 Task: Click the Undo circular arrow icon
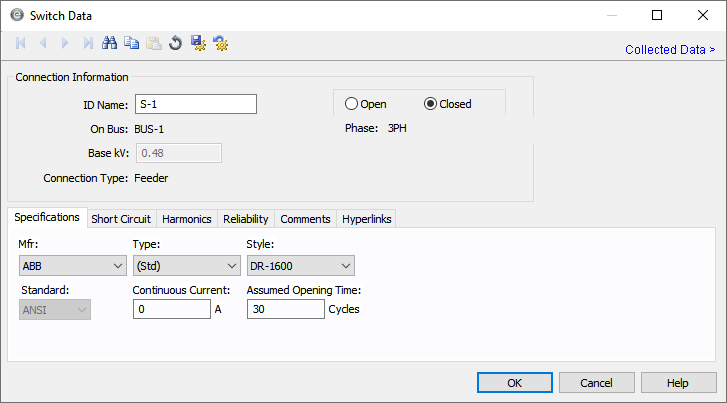point(175,43)
